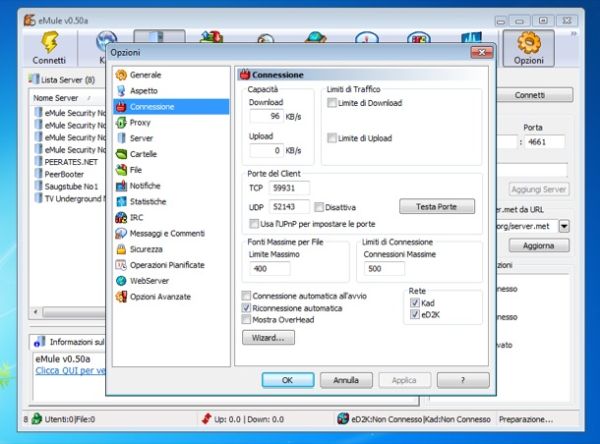
Task: Click the IRC icon in sidebar
Action: 121,217
